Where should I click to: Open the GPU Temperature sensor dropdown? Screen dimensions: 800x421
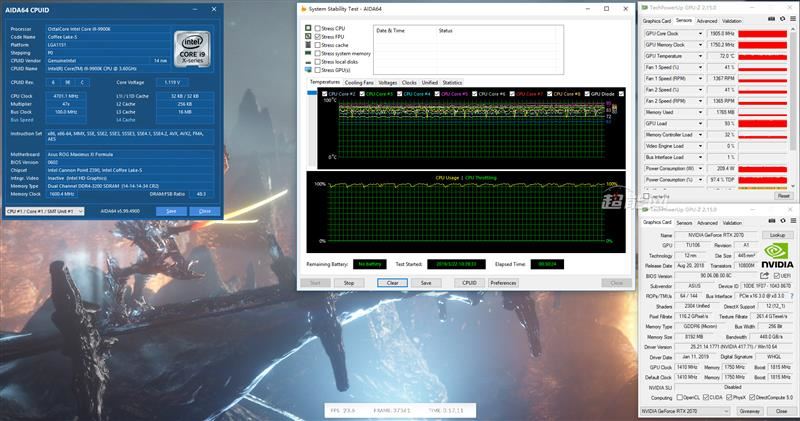coord(700,56)
